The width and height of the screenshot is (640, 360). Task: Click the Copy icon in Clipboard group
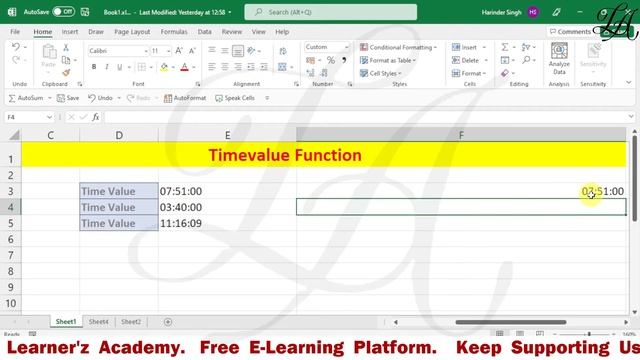(x=66, y=60)
